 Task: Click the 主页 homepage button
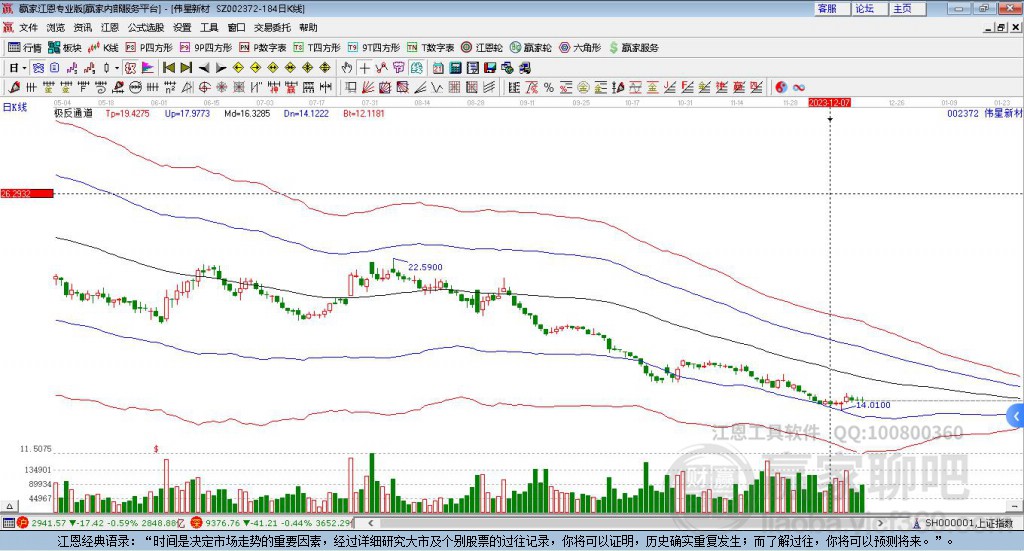(x=902, y=8)
